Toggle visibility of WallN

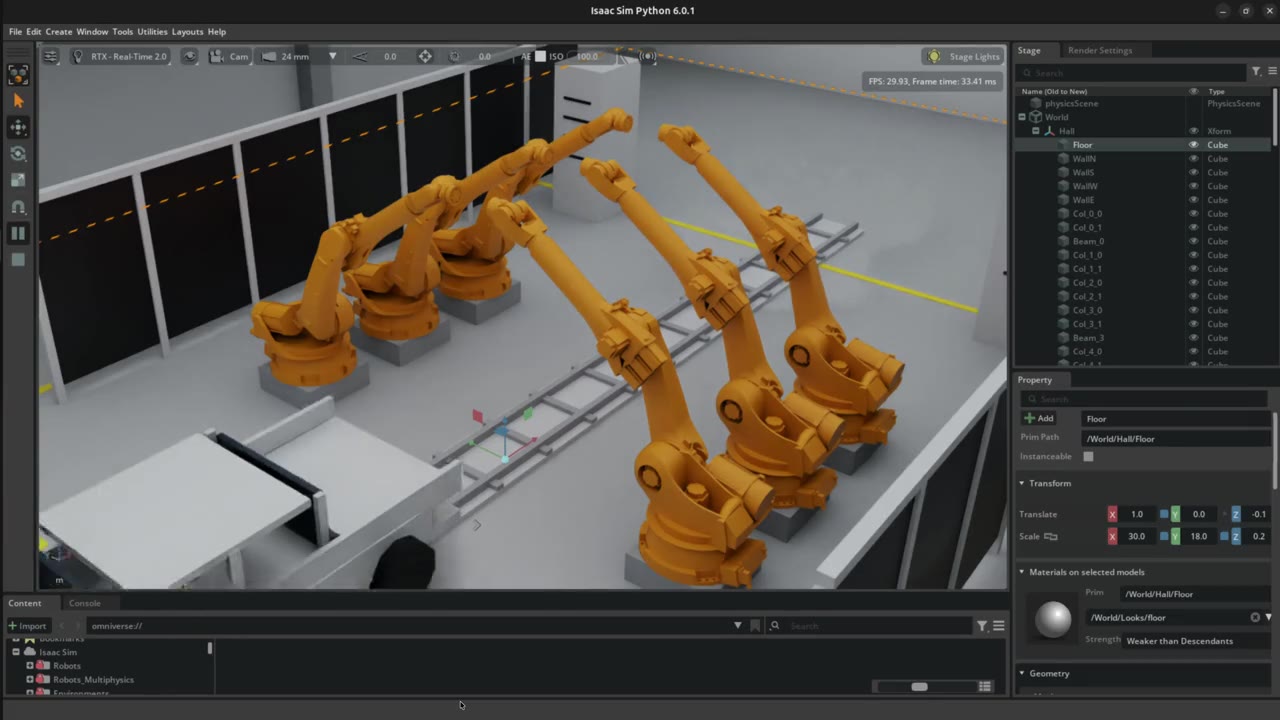[1193, 159]
